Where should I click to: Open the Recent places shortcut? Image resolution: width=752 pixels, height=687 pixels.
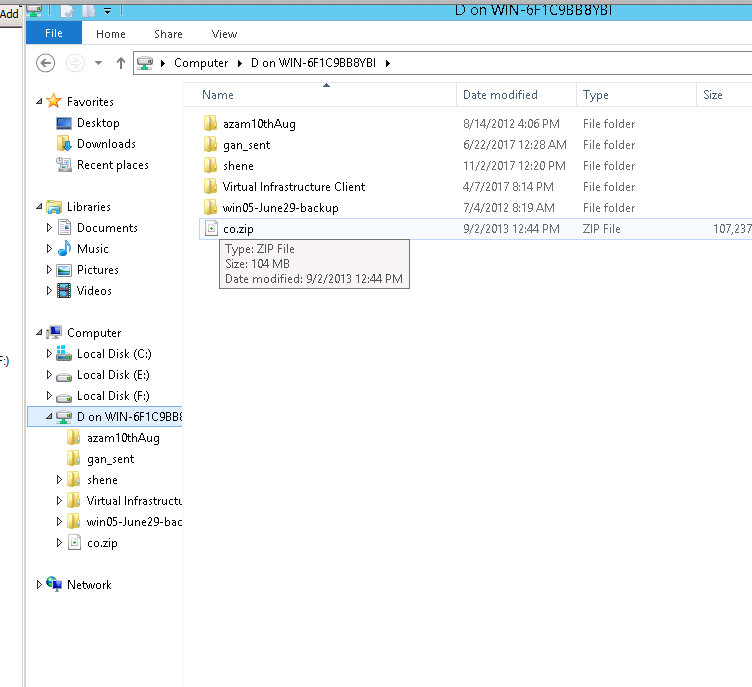pos(112,165)
